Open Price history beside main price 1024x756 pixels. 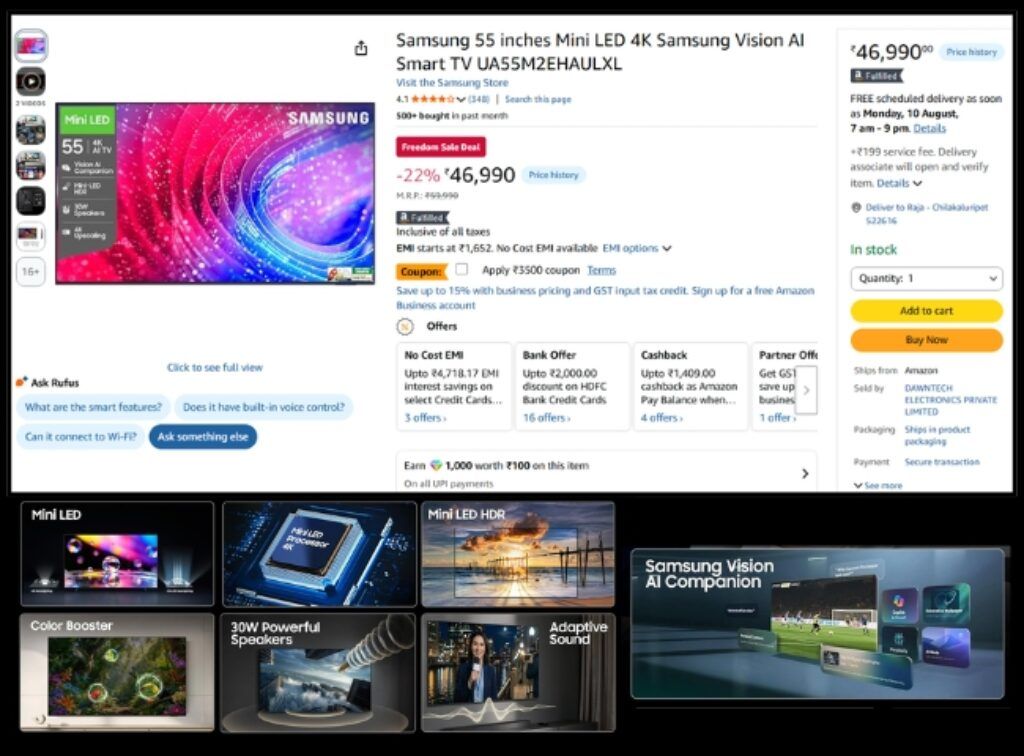(x=553, y=175)
